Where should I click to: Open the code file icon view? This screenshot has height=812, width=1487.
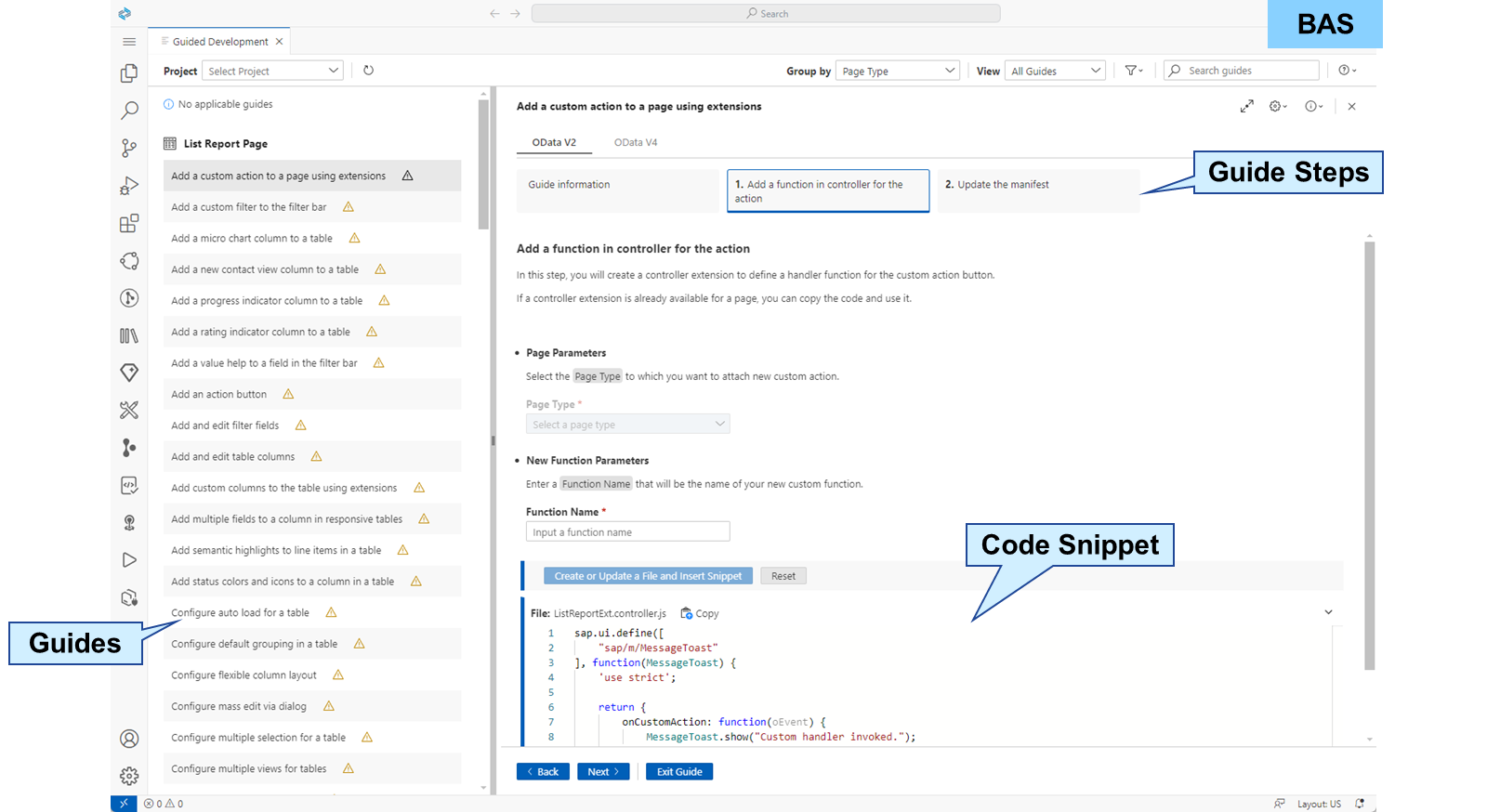[x=129, y=485]
